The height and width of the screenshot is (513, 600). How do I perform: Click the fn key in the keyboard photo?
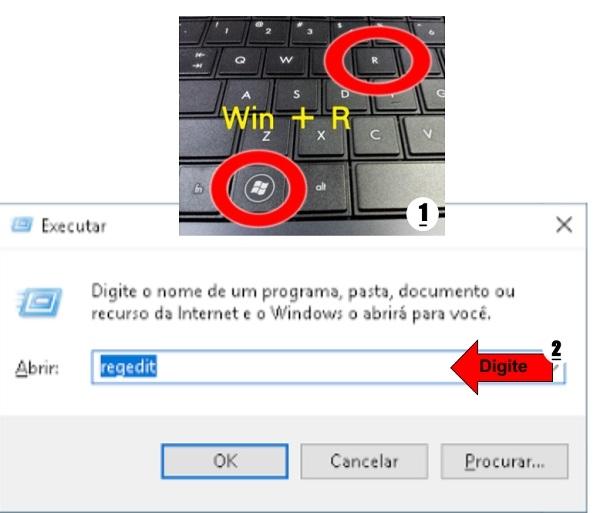point(198,189)
